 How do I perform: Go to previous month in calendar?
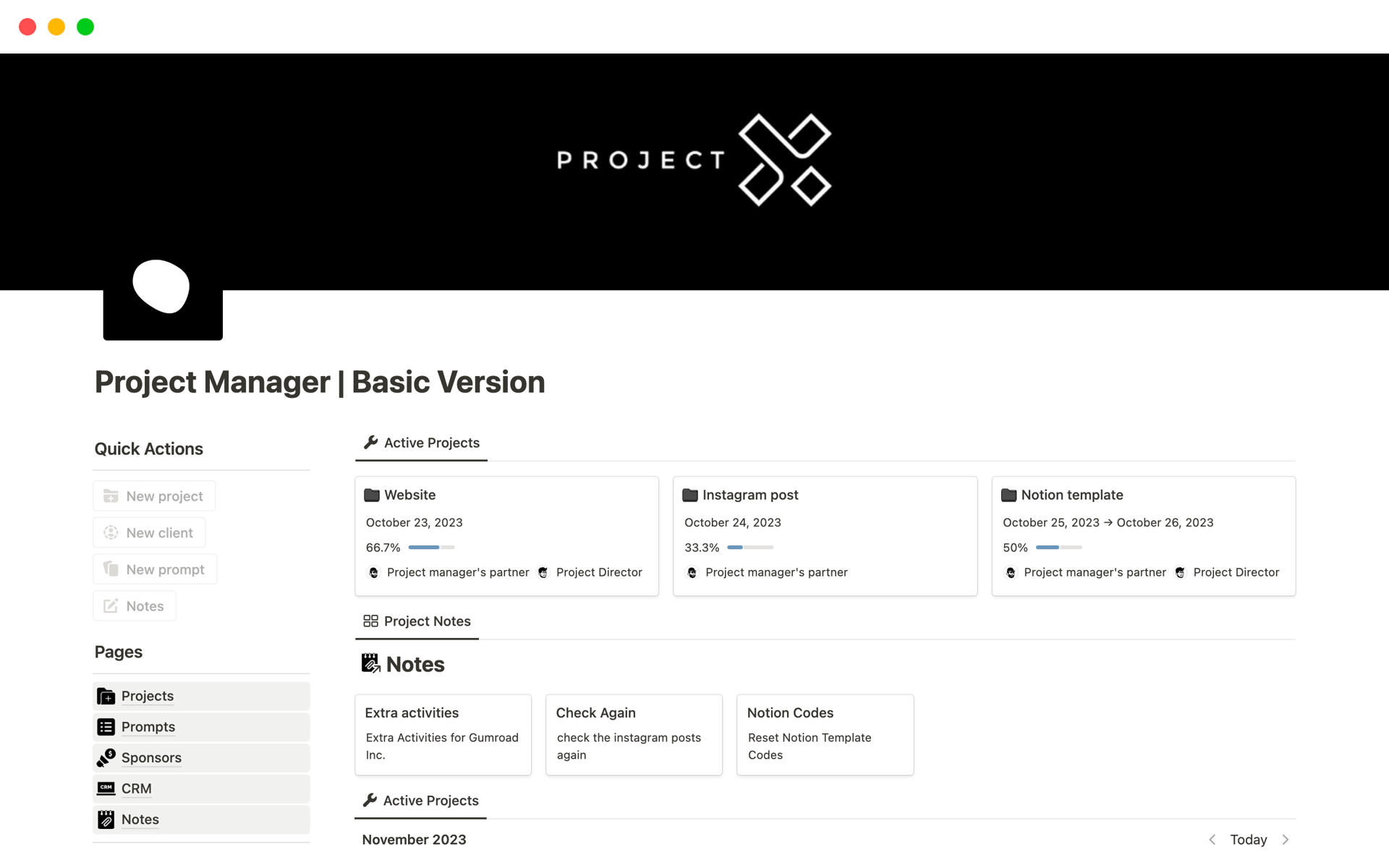pos(1212,839)
